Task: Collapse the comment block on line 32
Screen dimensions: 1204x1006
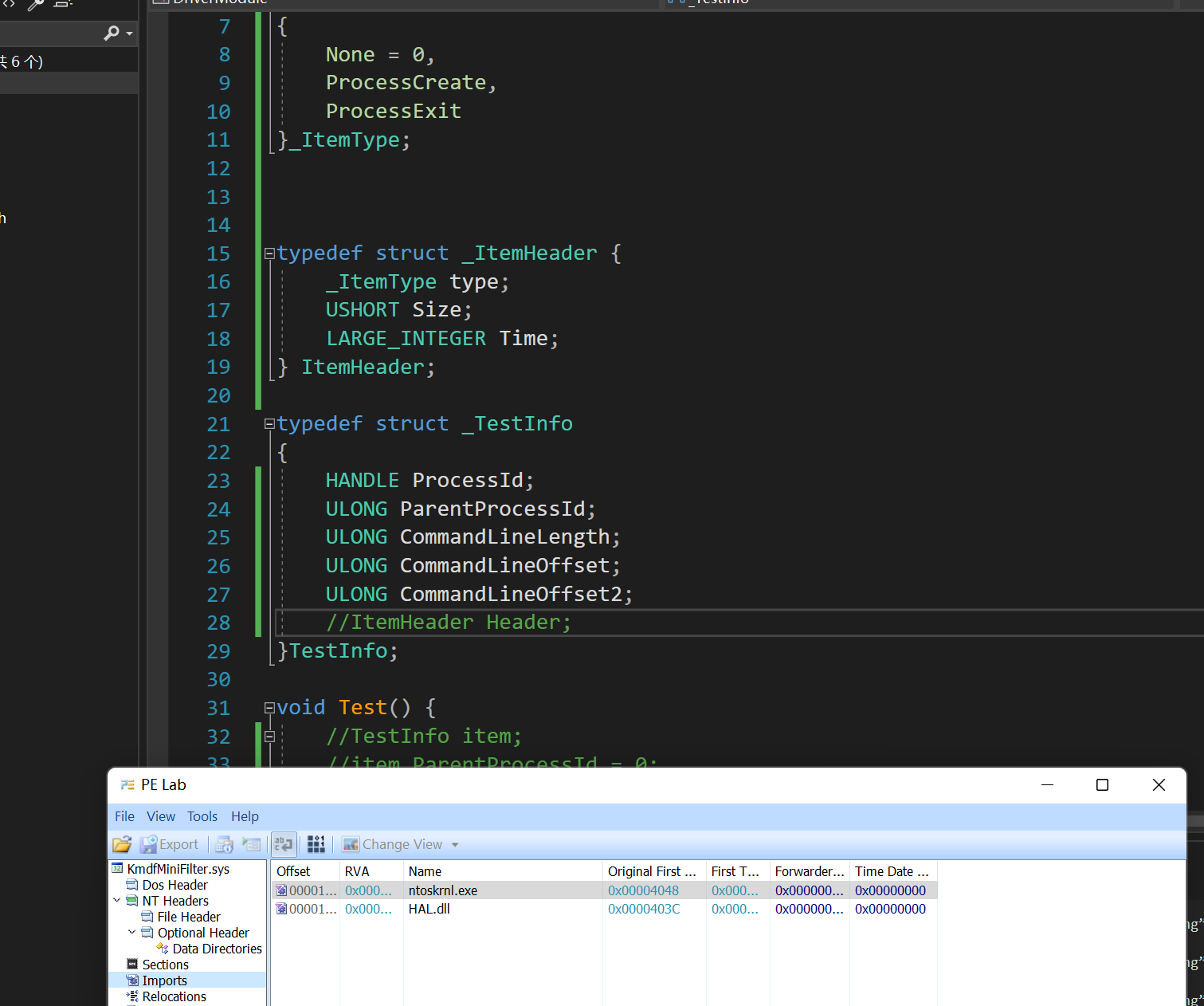Action: click(270, 737)
